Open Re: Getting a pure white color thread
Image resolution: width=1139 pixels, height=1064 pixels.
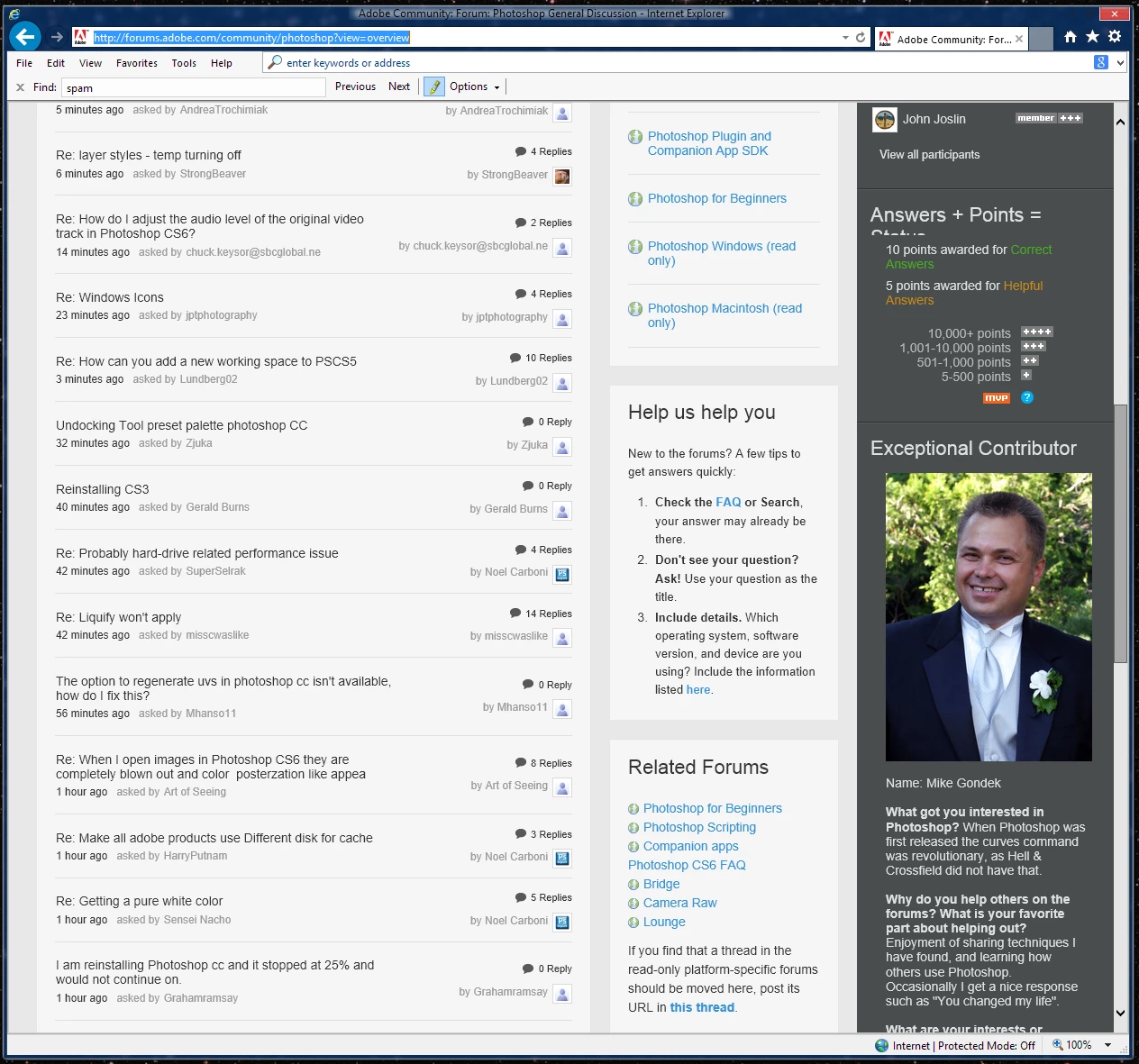(139, 901)
